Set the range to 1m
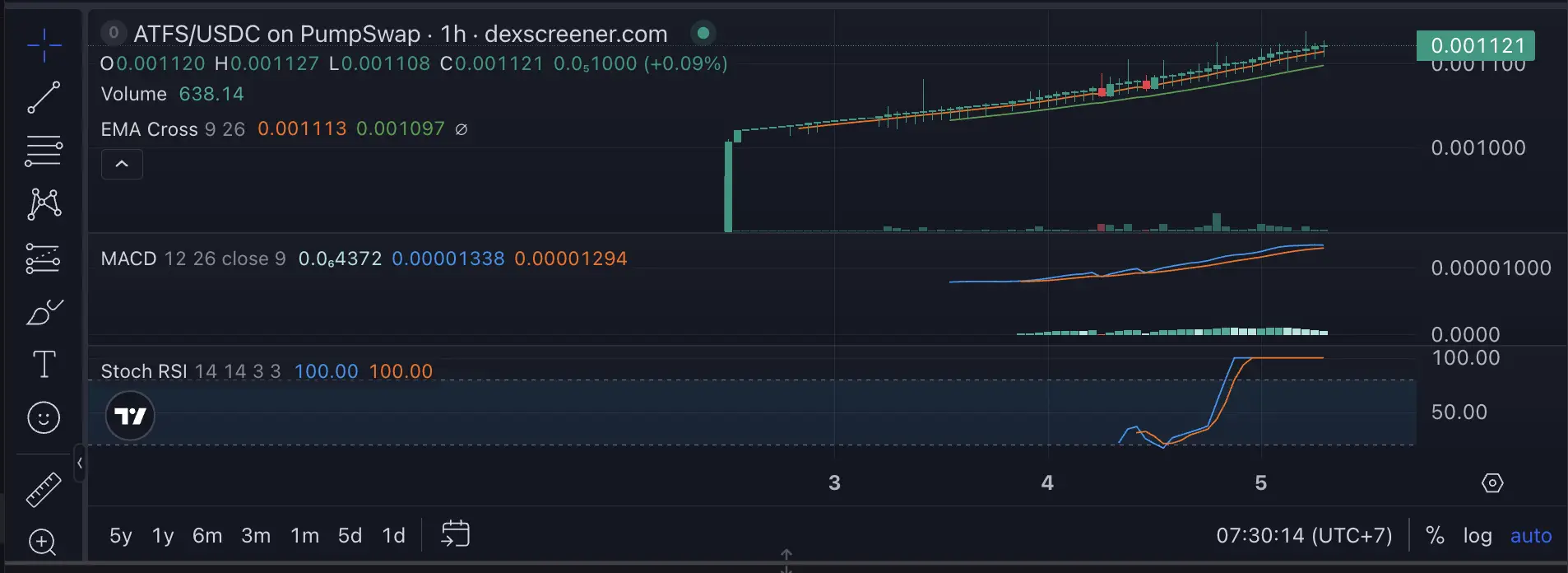 304,535
